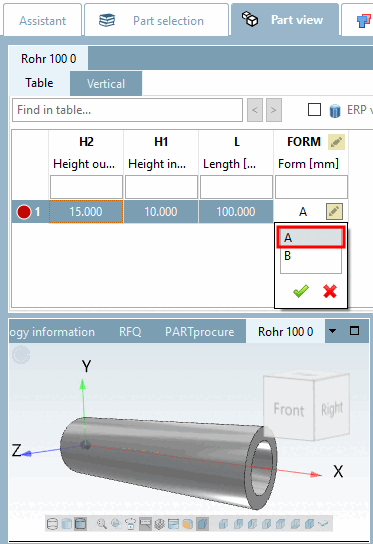This screenshot has height=544, width=373.
Task: Select the FORM column header
Action: pyautogui.click(x=304, y=142)
